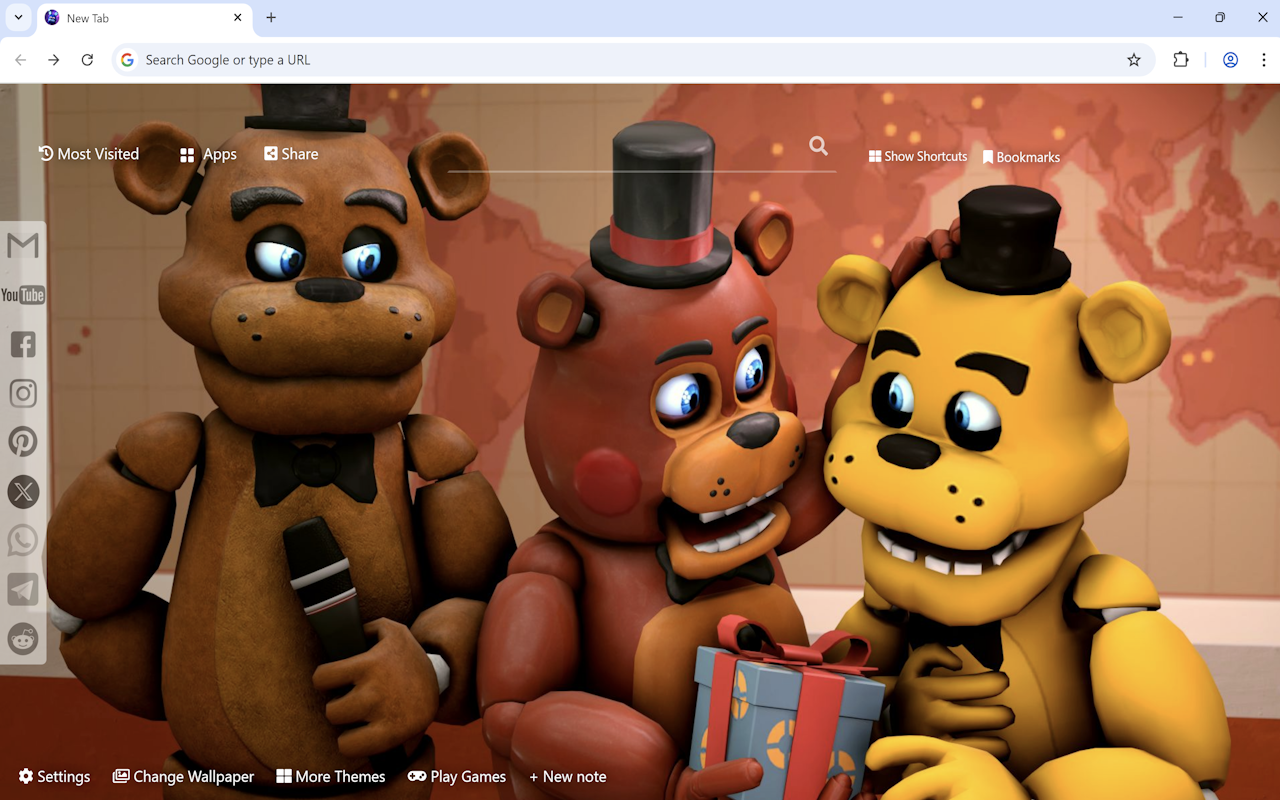
Task: Open Reddit from the sidebar
Action: [22, 638]
